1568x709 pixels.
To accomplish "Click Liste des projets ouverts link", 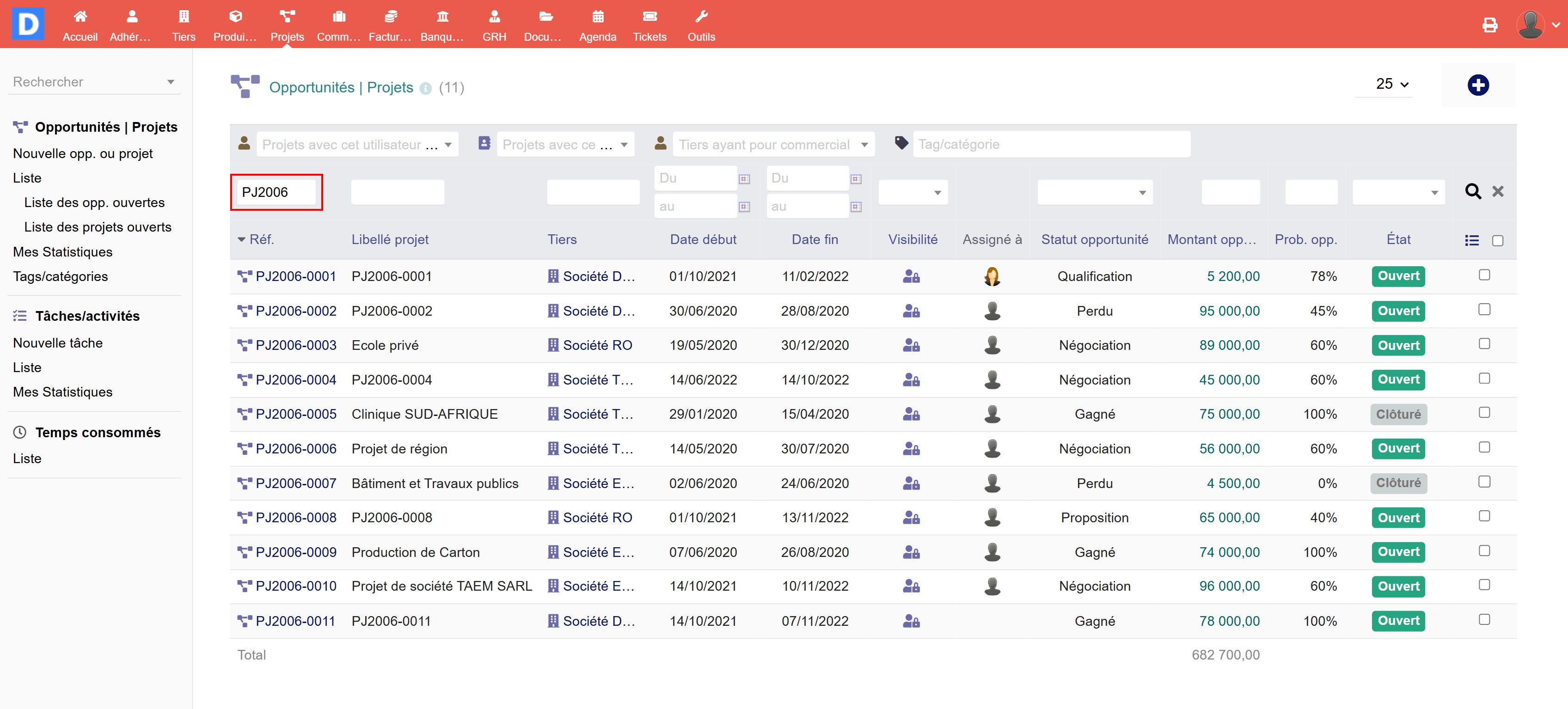I will pyautogui.click(x=98, y=227).
